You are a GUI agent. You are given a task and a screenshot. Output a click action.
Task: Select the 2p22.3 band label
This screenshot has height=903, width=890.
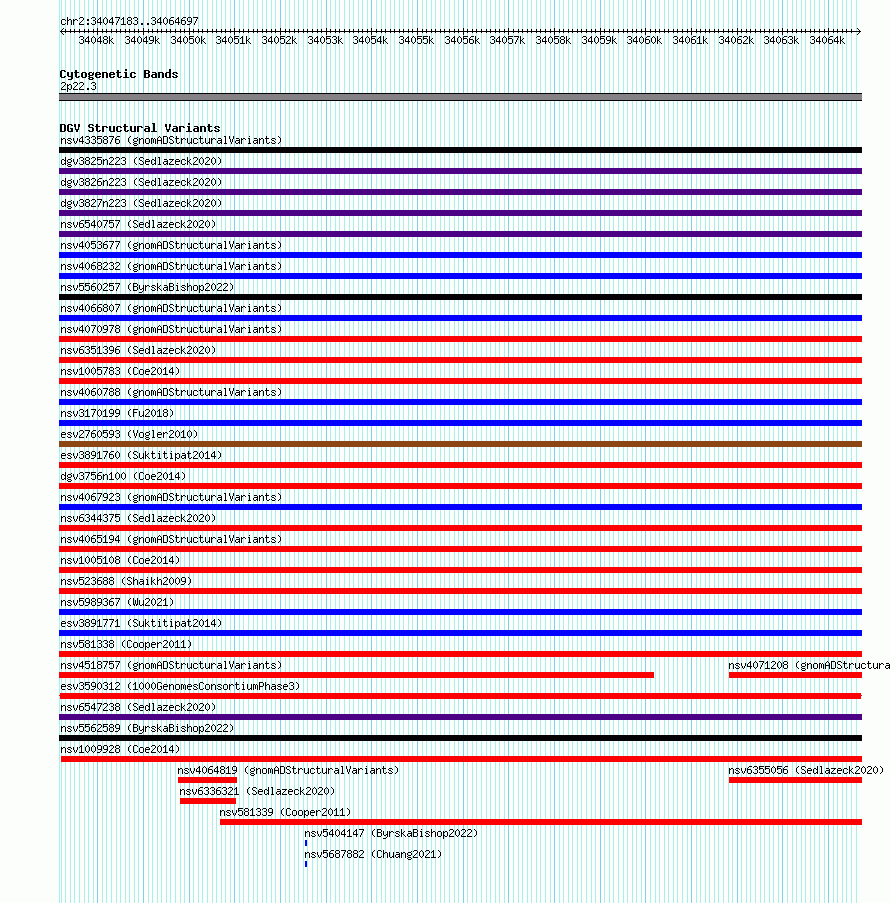coord(78,86)
